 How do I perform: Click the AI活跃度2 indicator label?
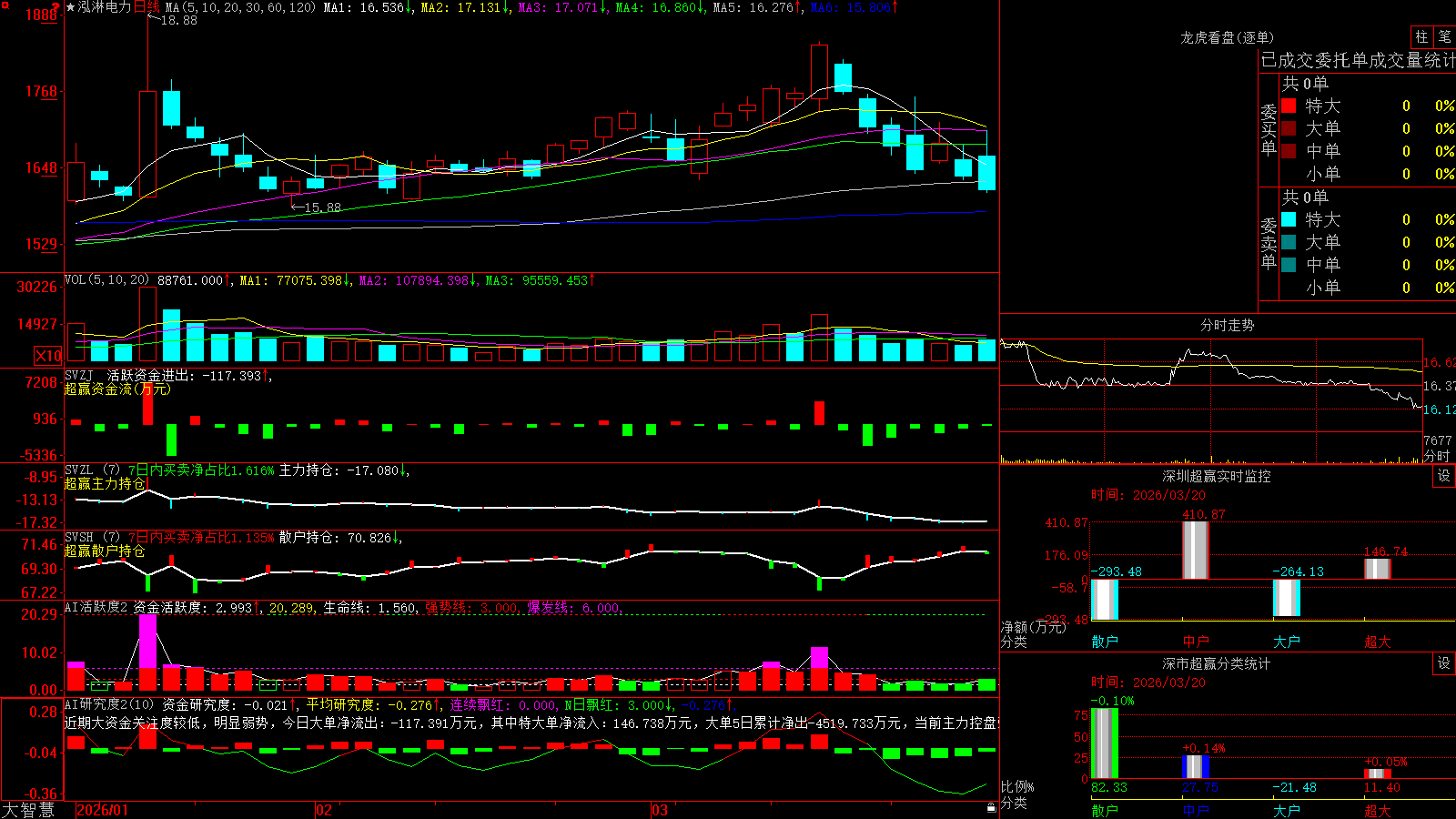pos(96,607)
